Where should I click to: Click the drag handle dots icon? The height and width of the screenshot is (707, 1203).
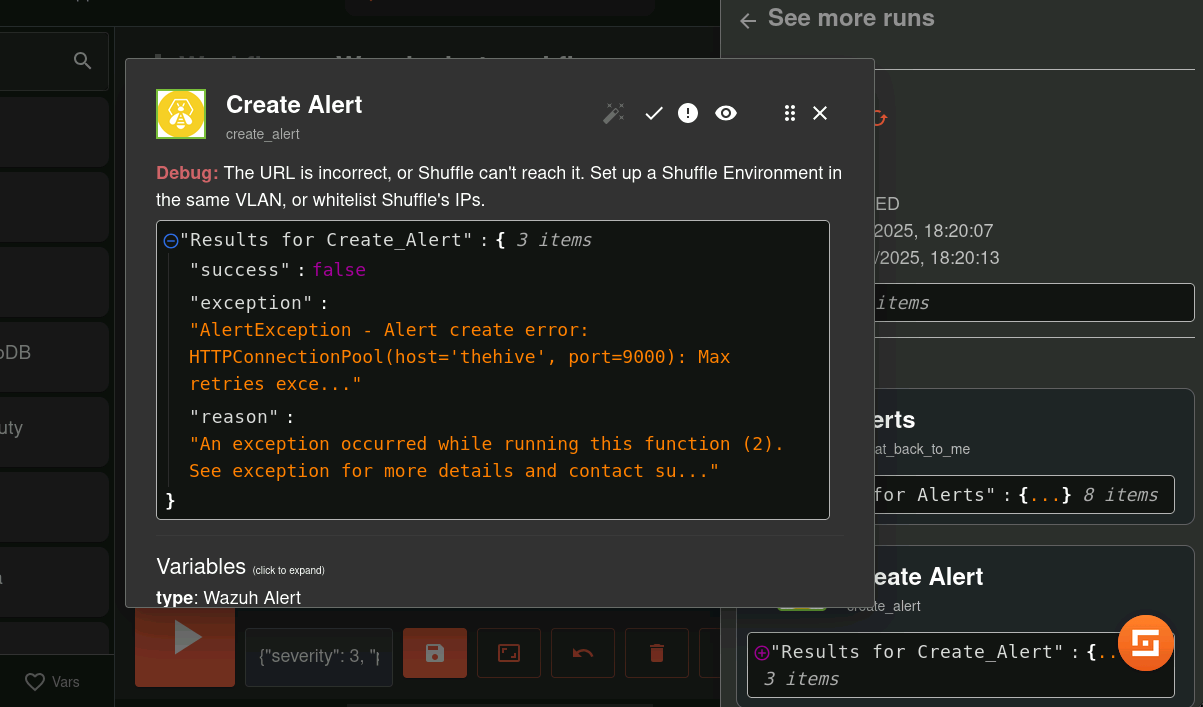click(790, 113)
